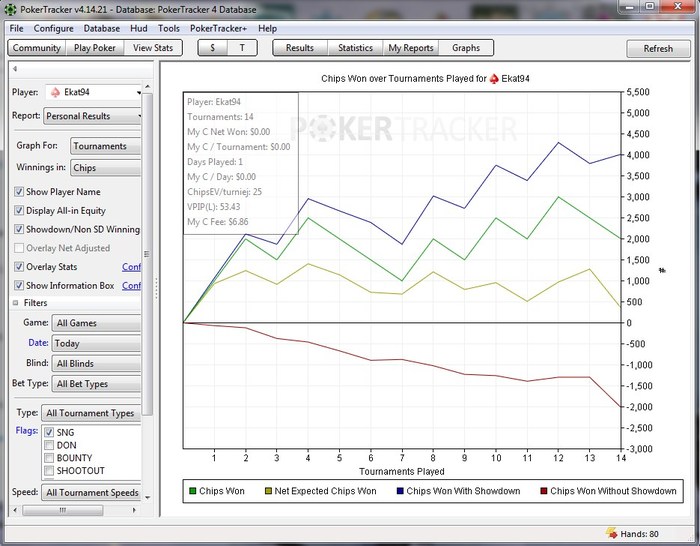Open Graph For Tournaments dropdown
The width and height of the screenshot is (700, 546).
point(105,146)
